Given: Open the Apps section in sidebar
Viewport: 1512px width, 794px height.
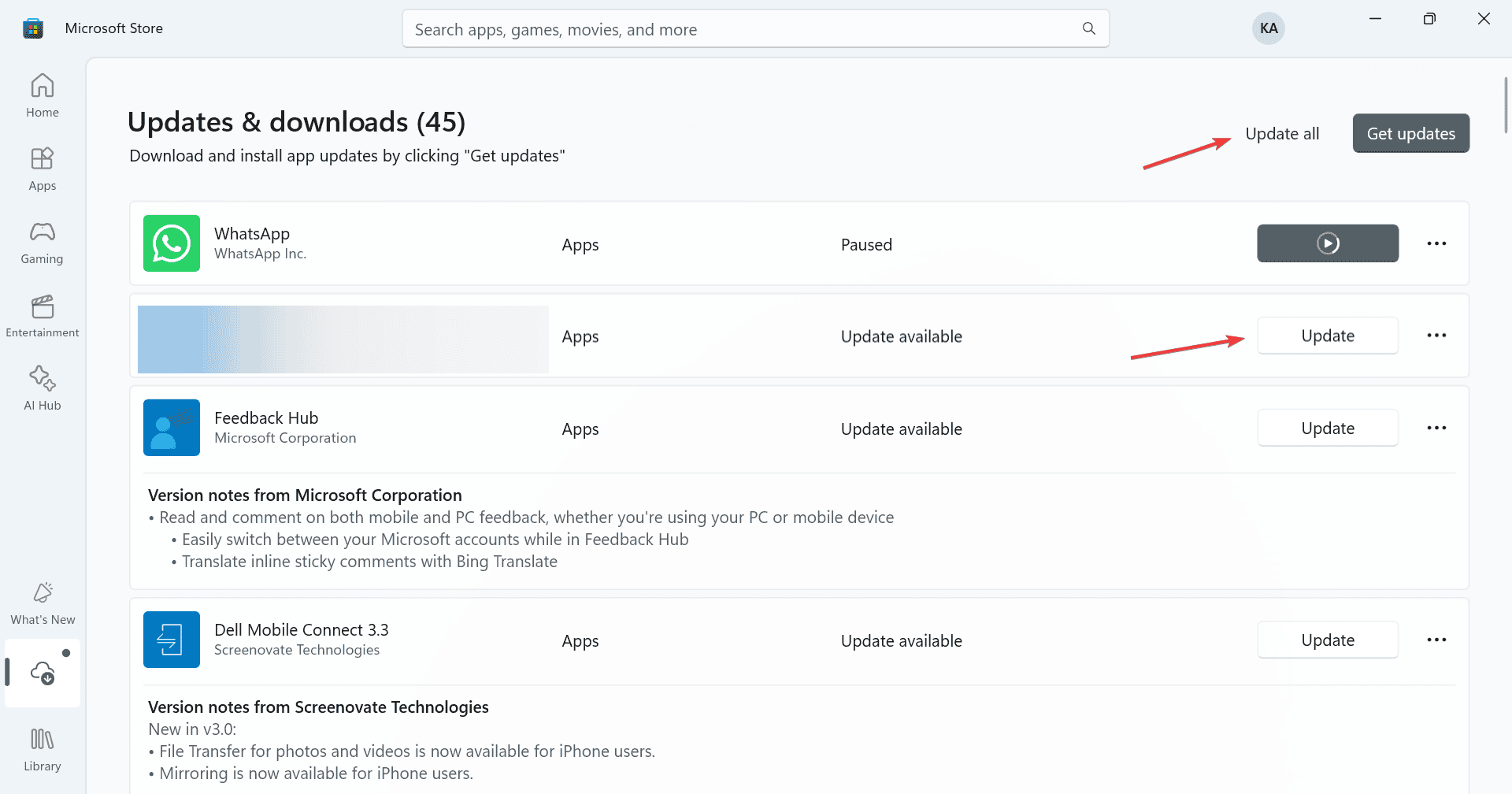Looking at the screenshot, I should (43, 169).
